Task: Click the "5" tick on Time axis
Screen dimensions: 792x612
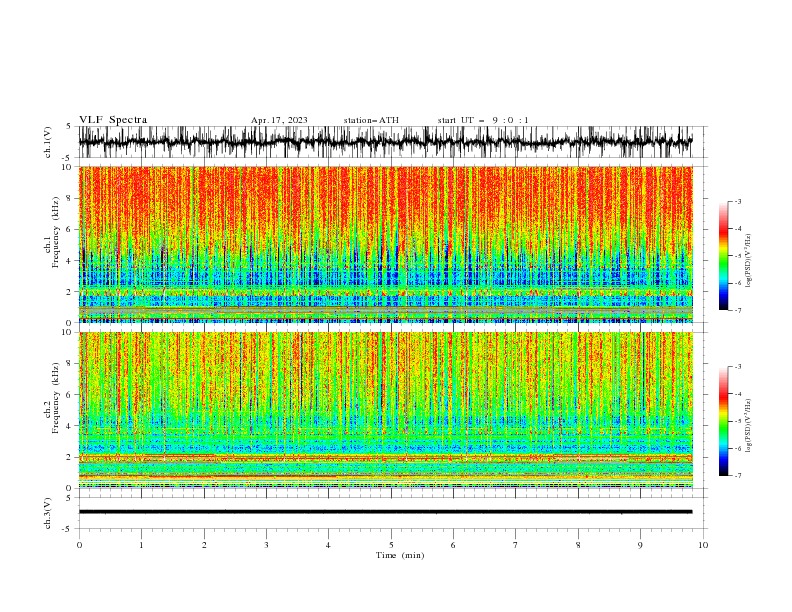Action: tap(391, 545)
